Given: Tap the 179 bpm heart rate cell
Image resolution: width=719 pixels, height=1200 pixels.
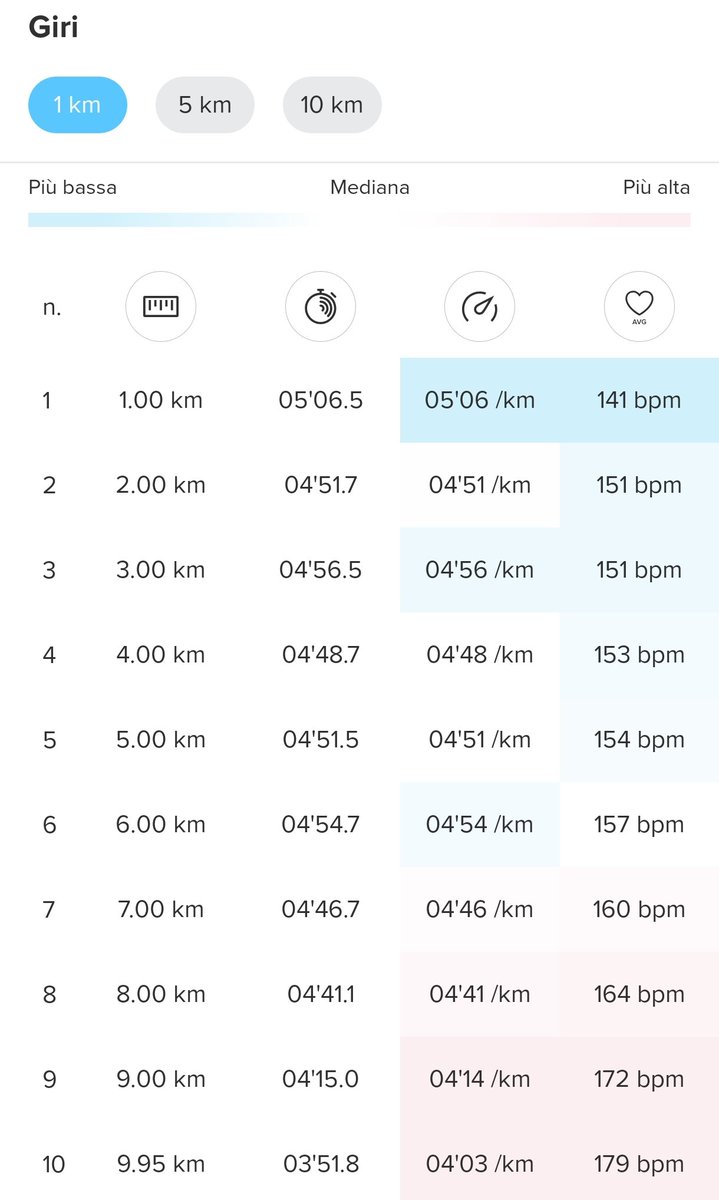Looking at the screenshot, I should coord(639,1164).
